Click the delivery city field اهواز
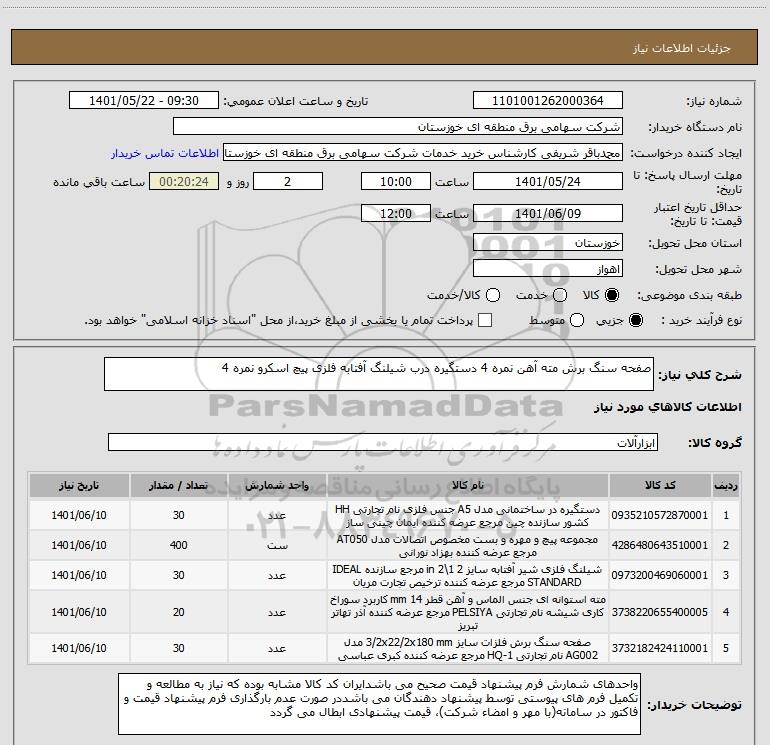This screenshot has height=745, width=770. click(x=548, y=269)
